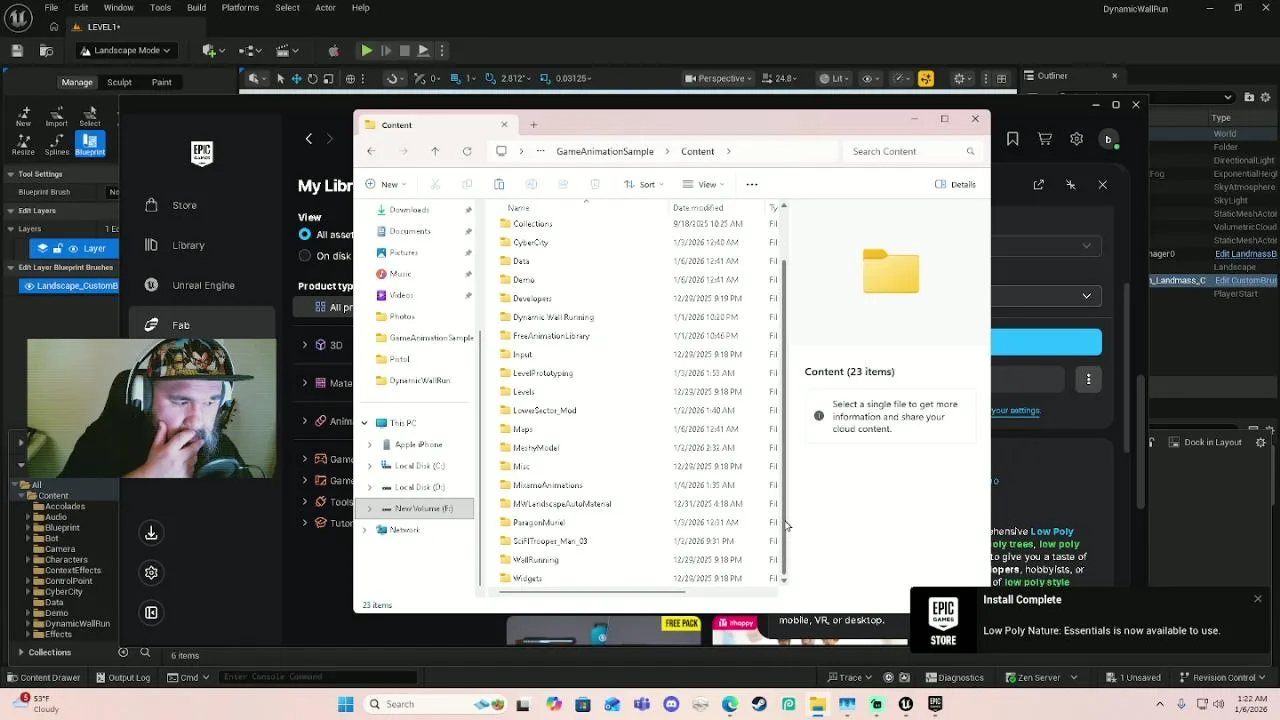
Task: Select the Landscape Splines tool
Action: click(57, 145)
